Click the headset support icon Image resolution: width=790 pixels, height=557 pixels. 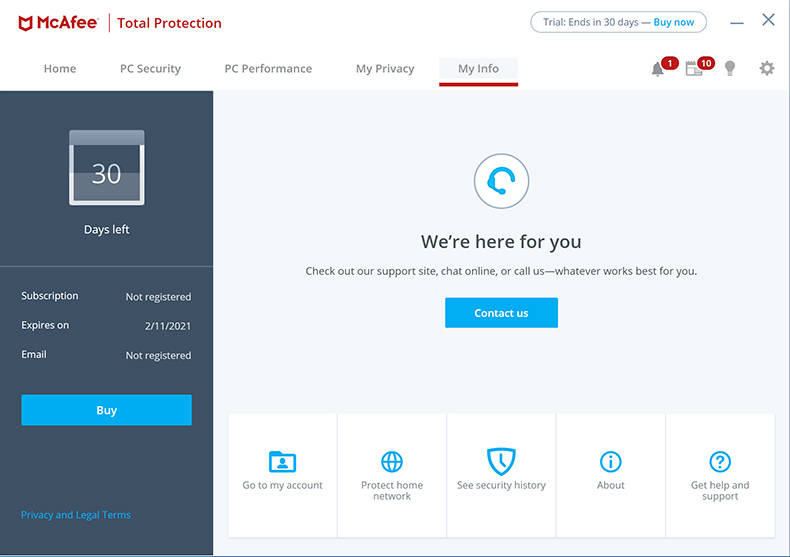click(x=501, y=181)
